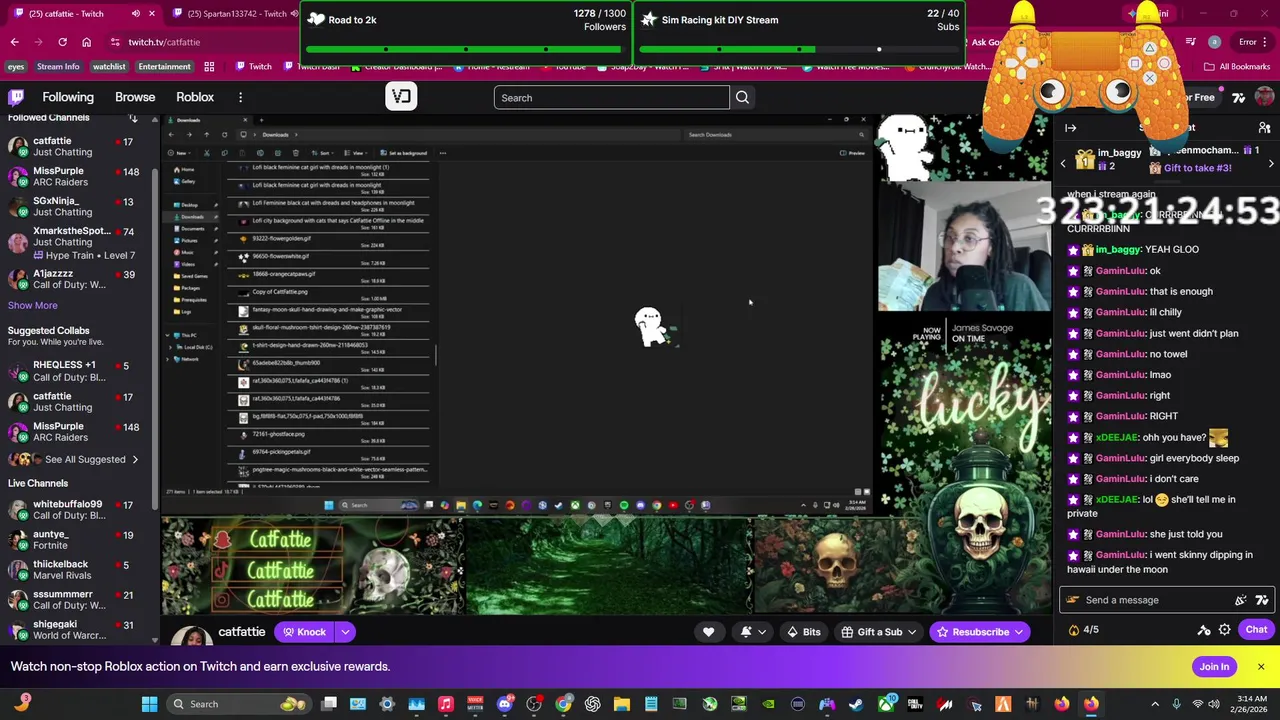Open the Browse tab
The width and height of the screenshot is (1280, 720).
point(135,97)
